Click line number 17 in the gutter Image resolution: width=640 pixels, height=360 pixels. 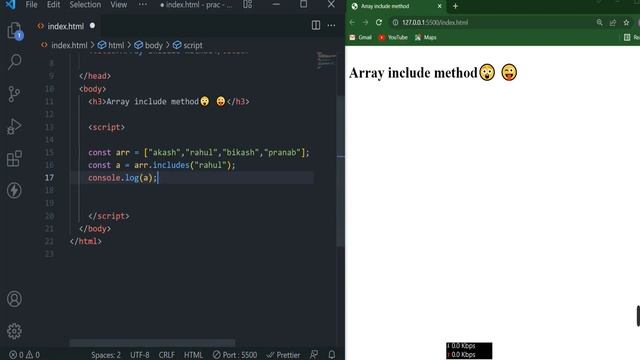point(49,178)
